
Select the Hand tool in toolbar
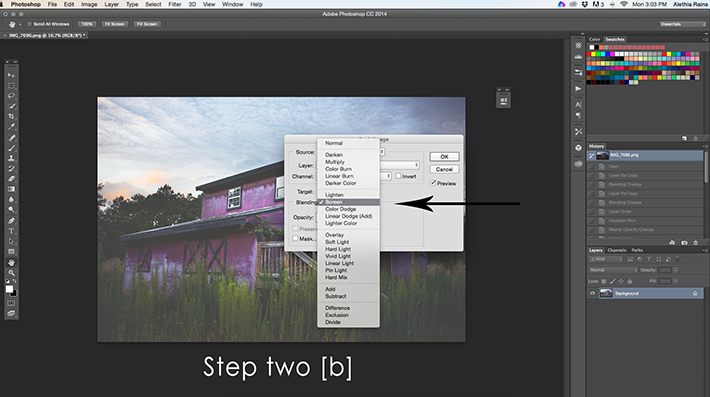point(11,263)
